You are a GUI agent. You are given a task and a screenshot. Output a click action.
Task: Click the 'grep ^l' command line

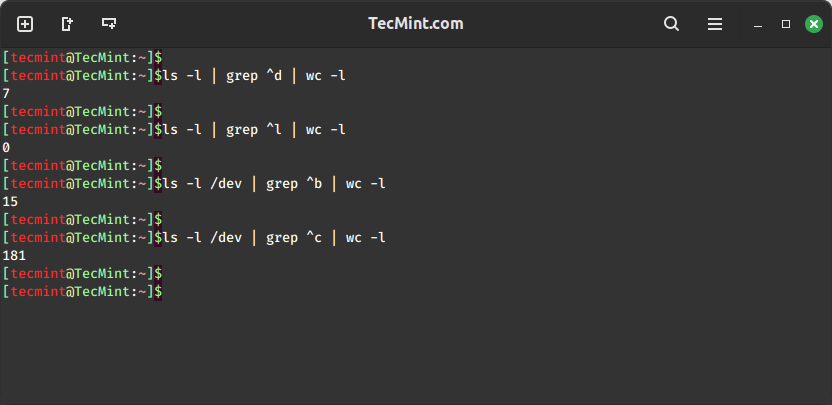[x=254, y=130]
